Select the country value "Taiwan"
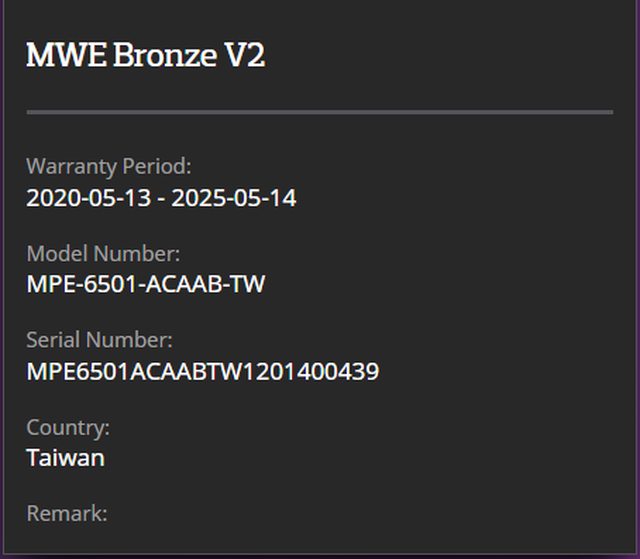 pos(65,458)
